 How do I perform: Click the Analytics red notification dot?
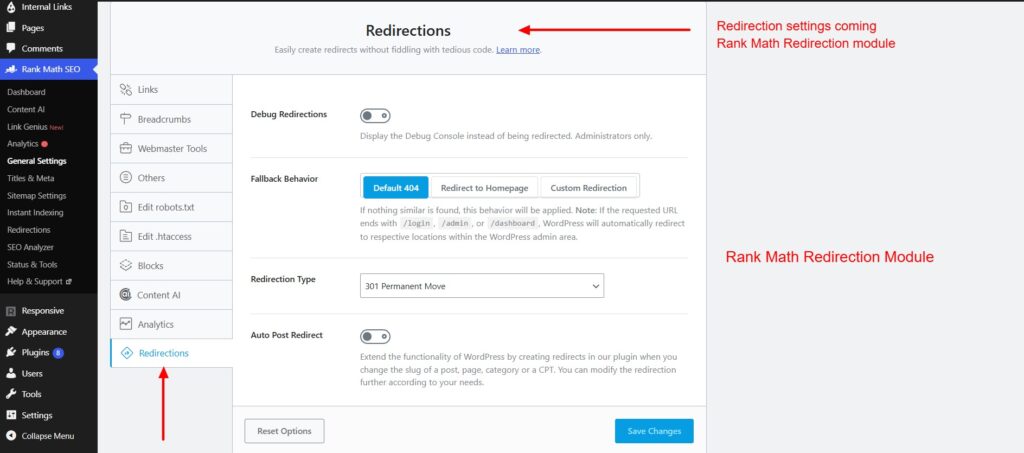[x=44, y=144]
